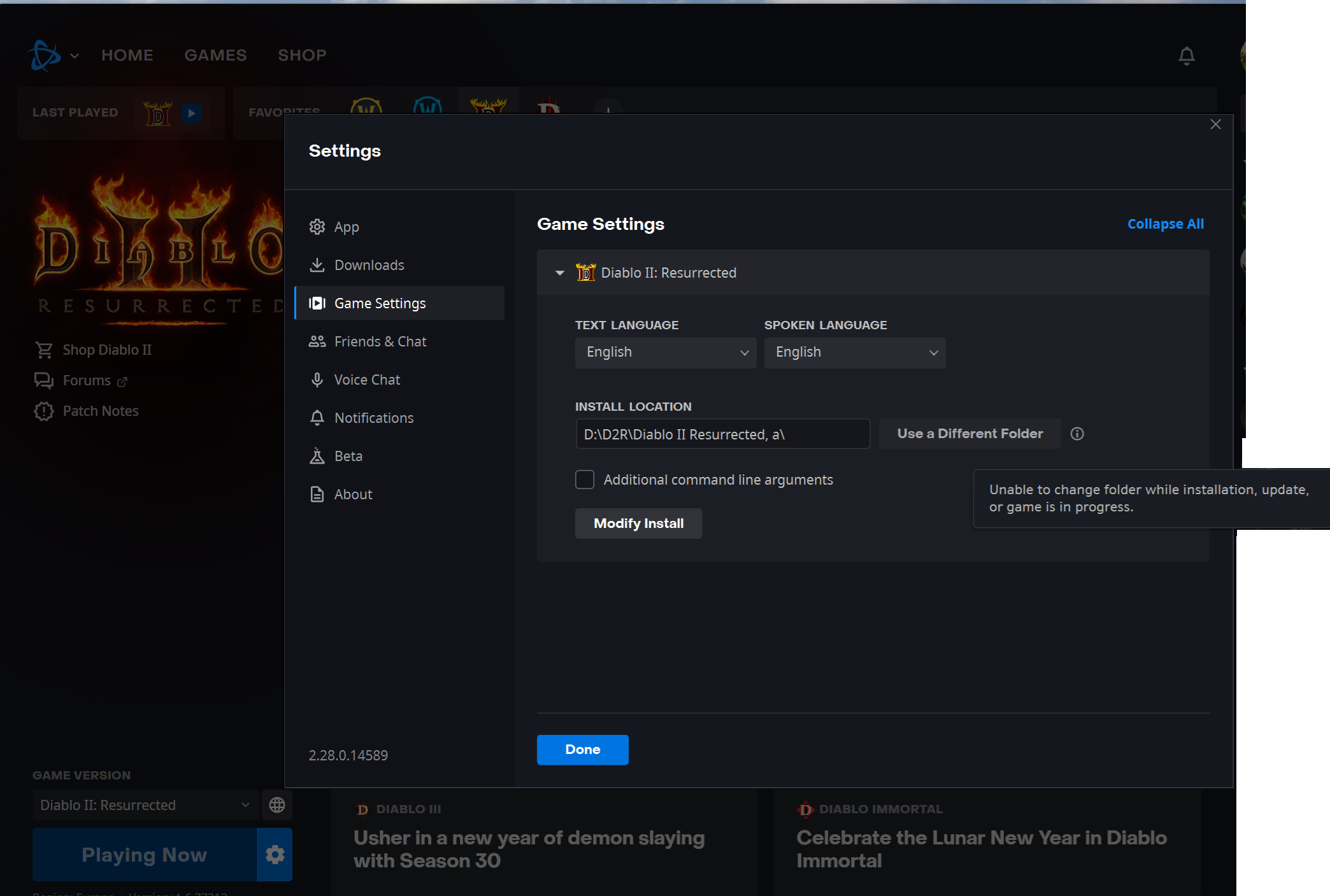Screen dimensions: 1330x896
Task: Click the Diablo II last played icon
Action: click(157, 113)
